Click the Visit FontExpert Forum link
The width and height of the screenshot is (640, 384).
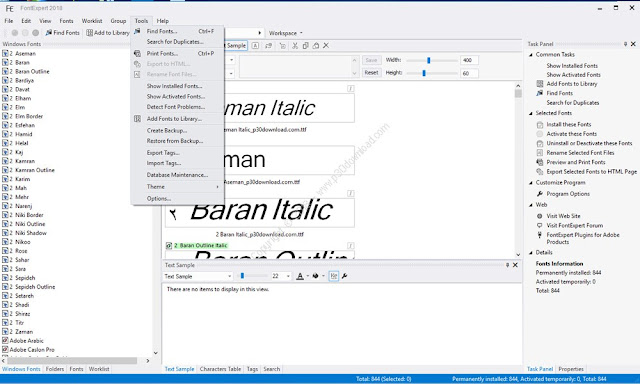(575, 225)
